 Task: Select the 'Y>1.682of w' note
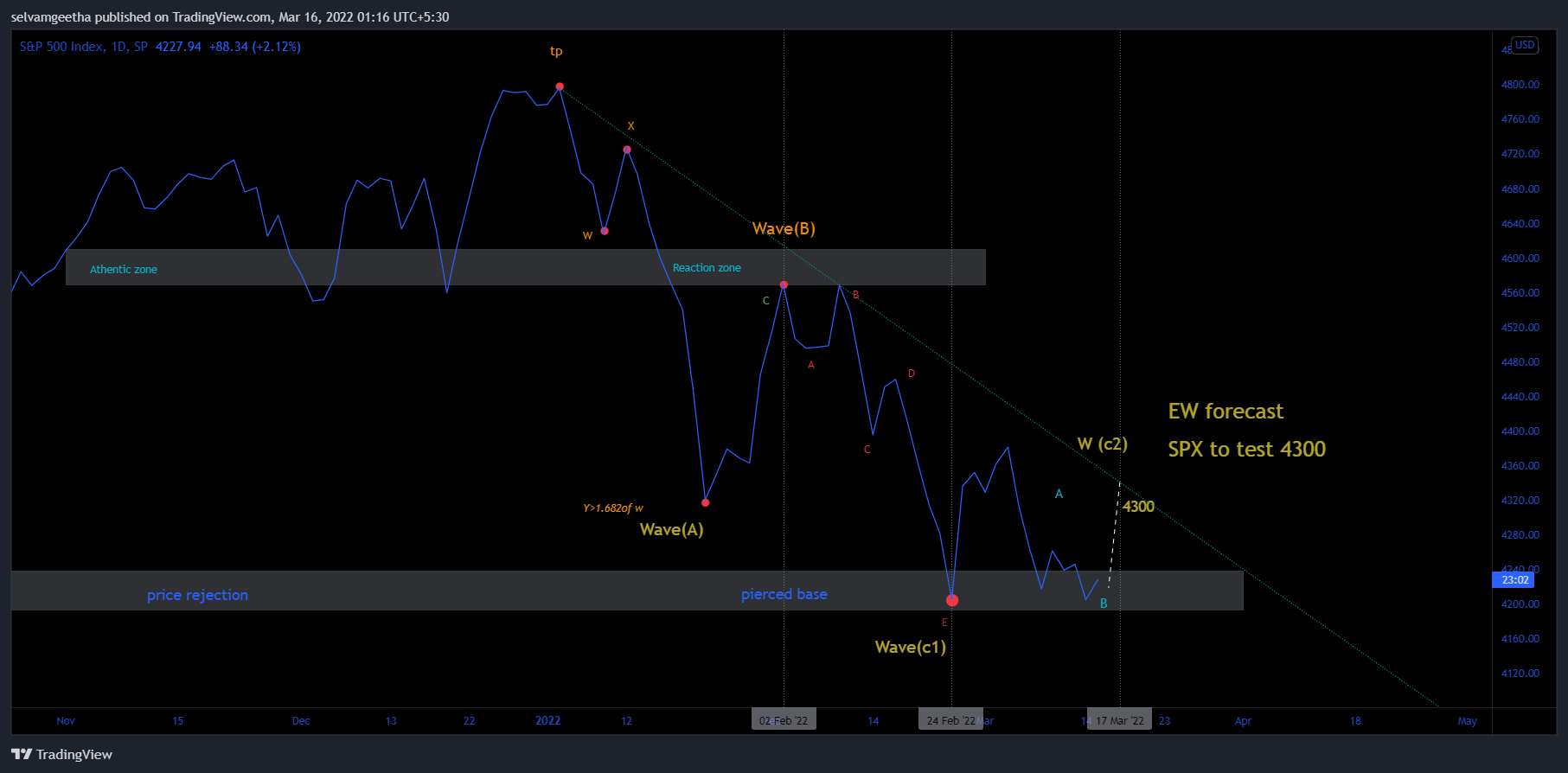[x=613, y=508]
